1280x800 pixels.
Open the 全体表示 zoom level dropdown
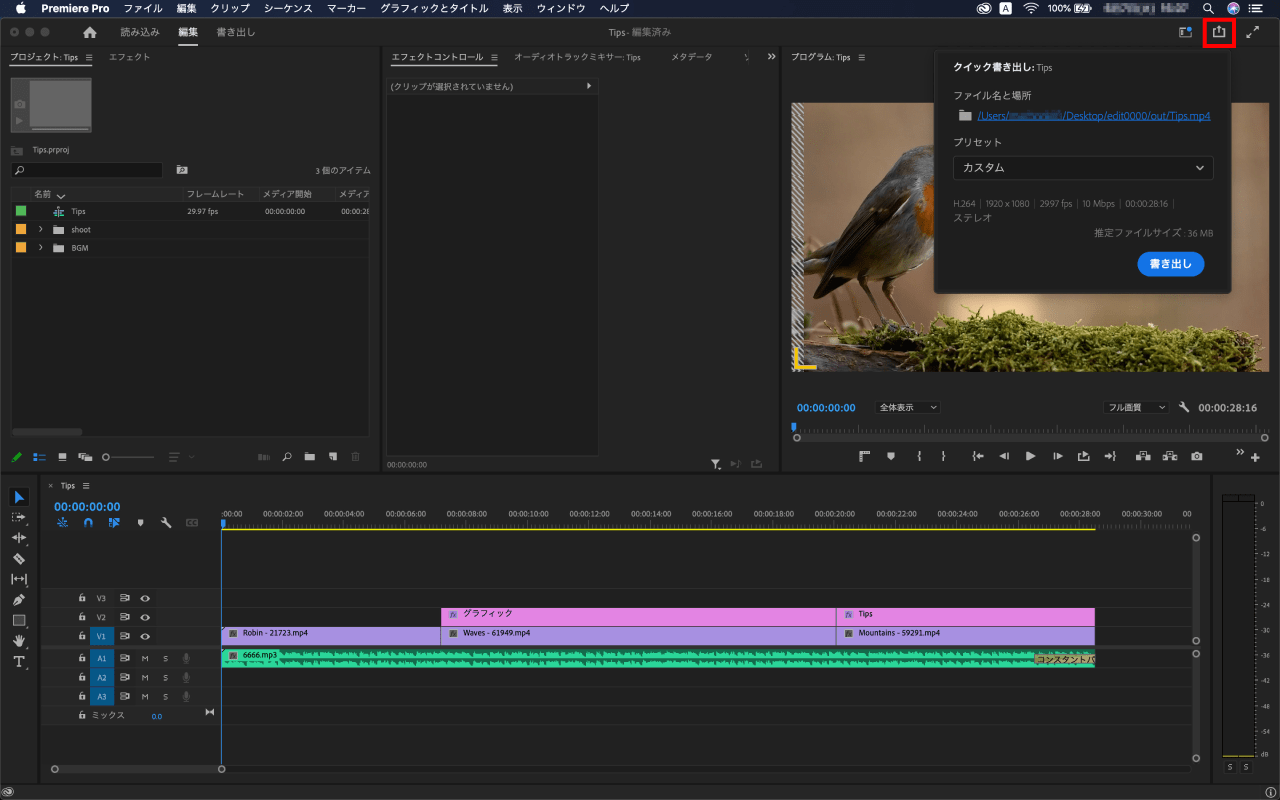pyautogui.click(x=908, y=408)
